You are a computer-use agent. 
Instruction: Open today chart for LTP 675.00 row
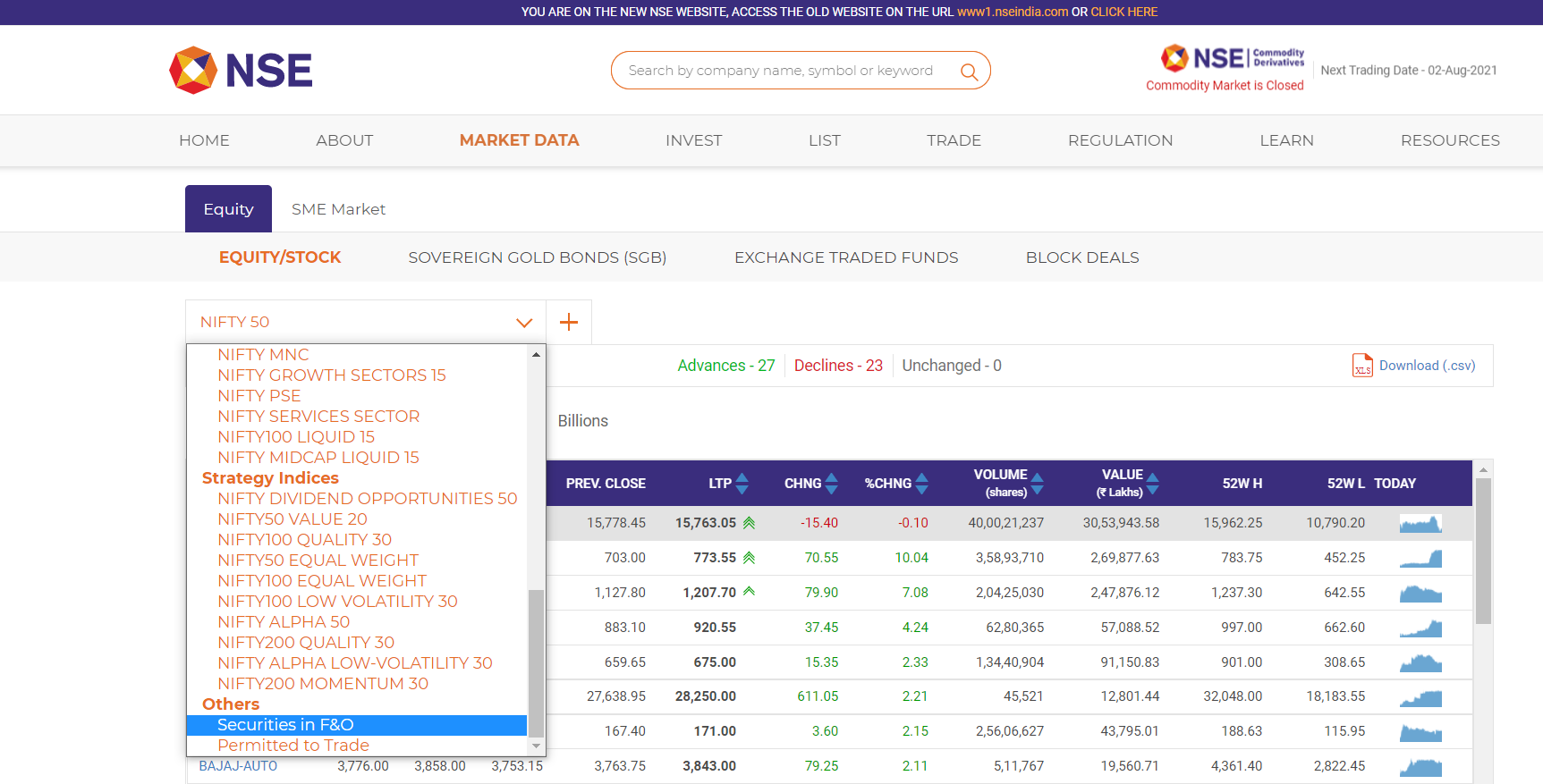(x=1420, y=662)
